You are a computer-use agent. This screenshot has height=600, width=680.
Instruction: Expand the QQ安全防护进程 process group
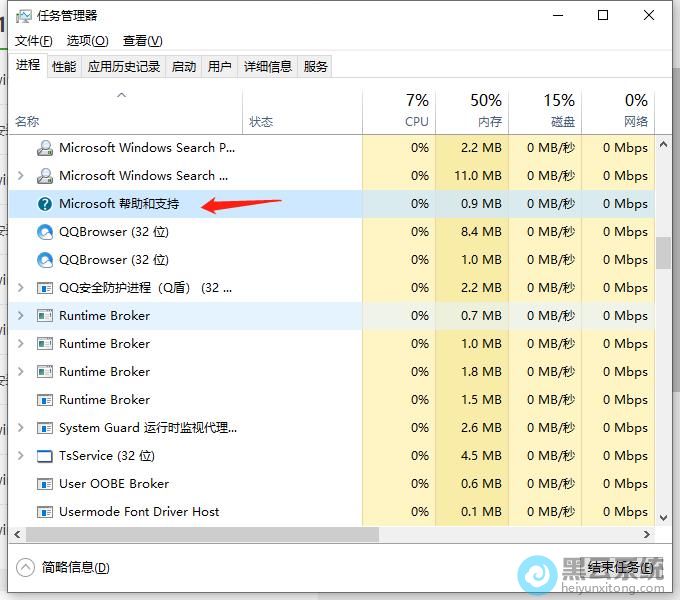[21, 288]
